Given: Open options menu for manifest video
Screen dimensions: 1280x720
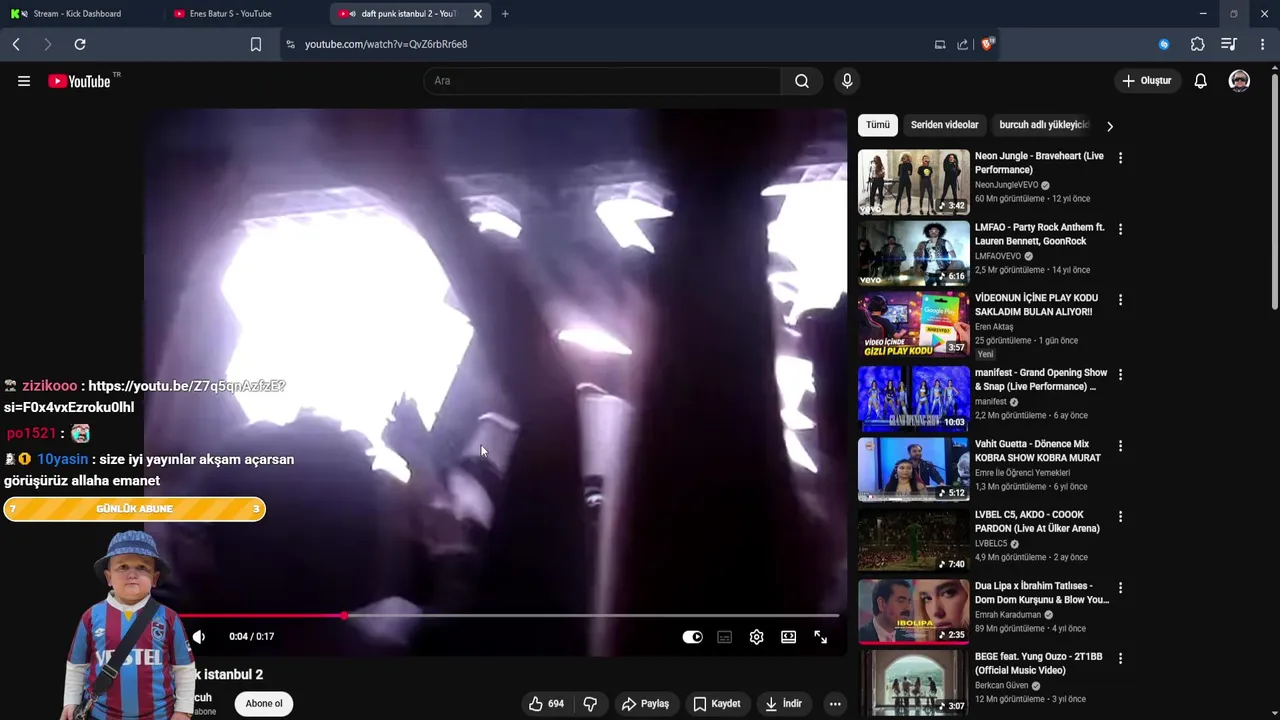Looking at the screenshot, I should pos(1120,375).
